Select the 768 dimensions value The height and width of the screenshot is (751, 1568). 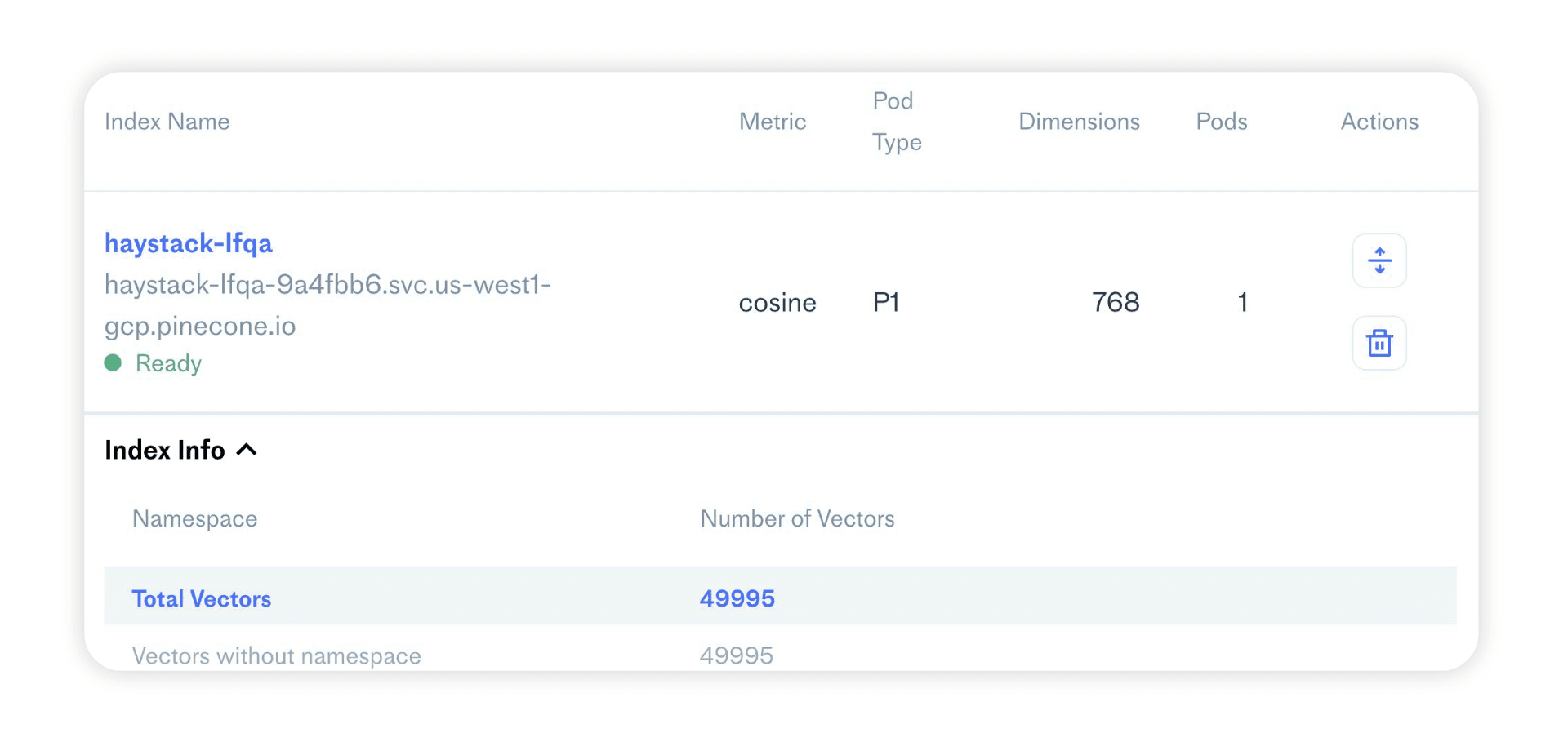pyautogui.click(x=1115, y=303)
